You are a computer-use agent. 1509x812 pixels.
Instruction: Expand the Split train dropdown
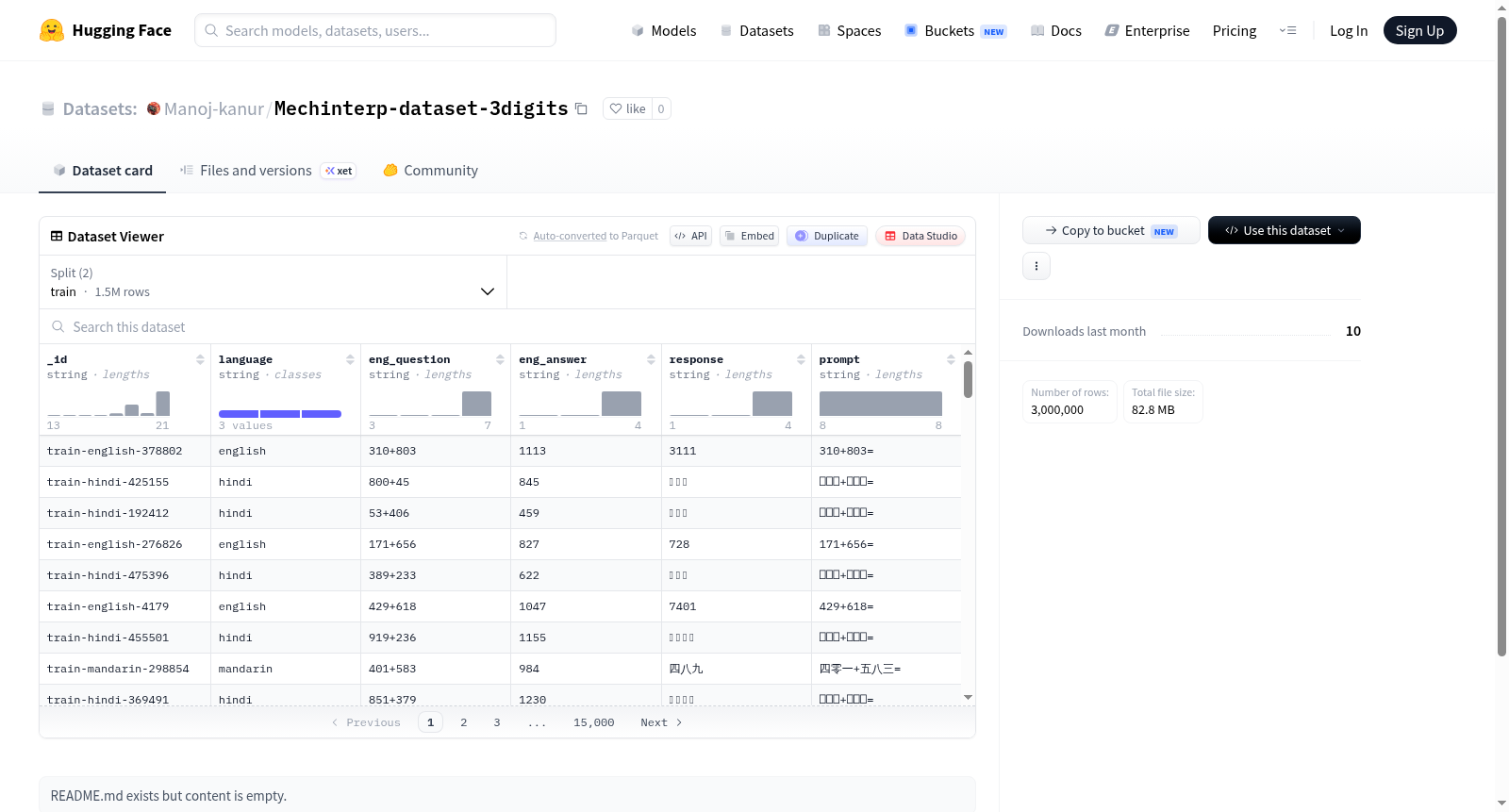273,282
